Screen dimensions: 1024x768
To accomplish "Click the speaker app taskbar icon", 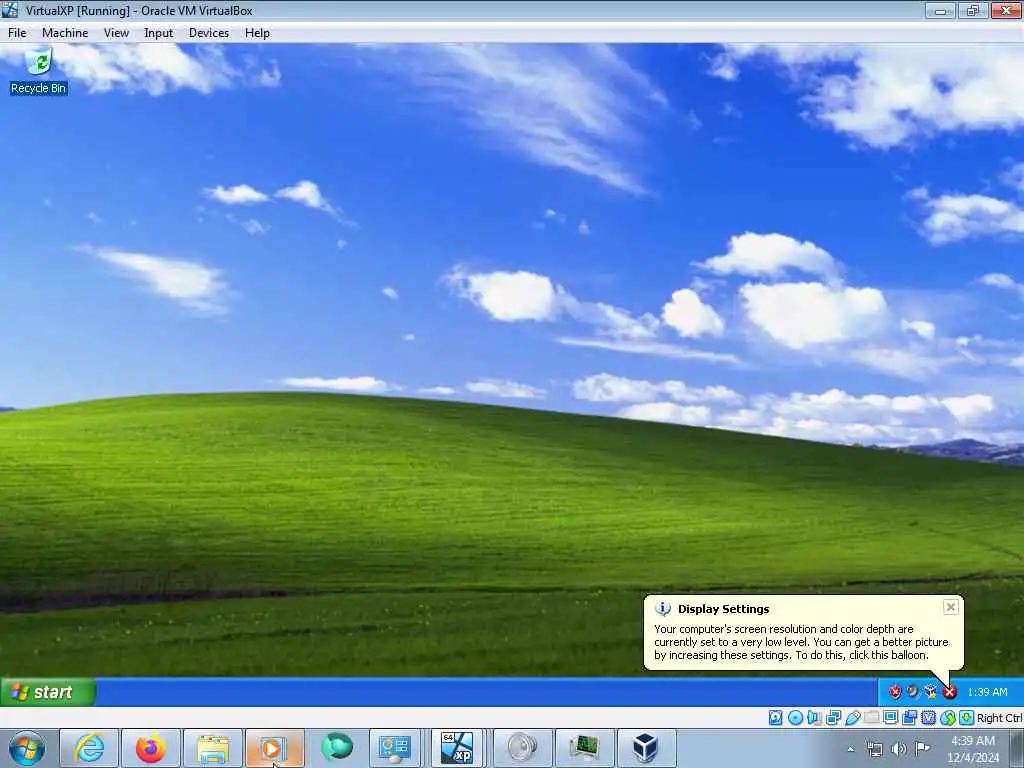I will [522, 748].
